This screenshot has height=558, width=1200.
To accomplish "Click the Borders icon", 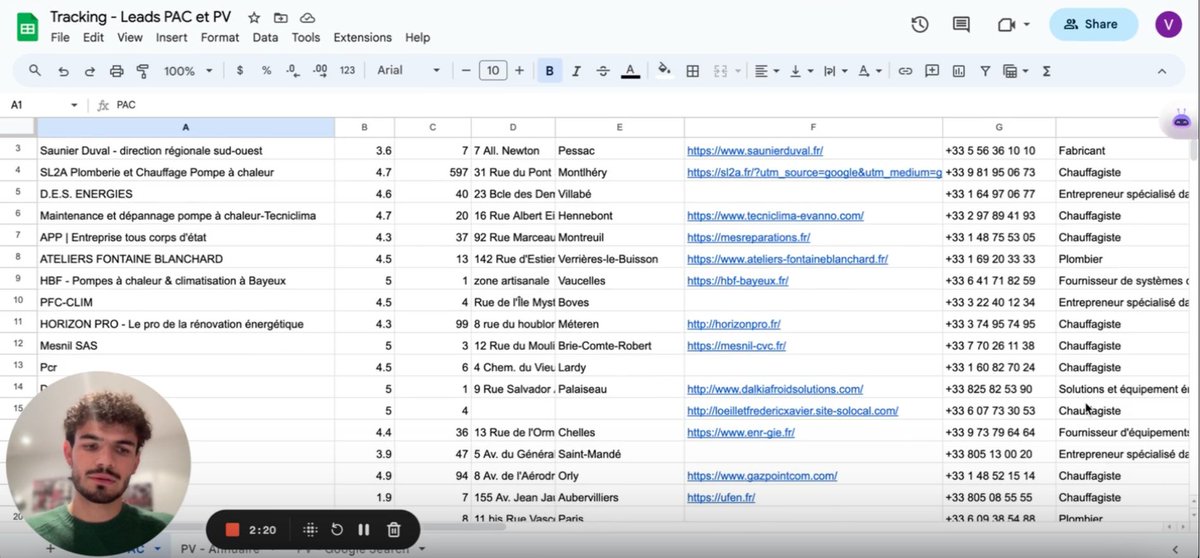I will coord(692,71).
